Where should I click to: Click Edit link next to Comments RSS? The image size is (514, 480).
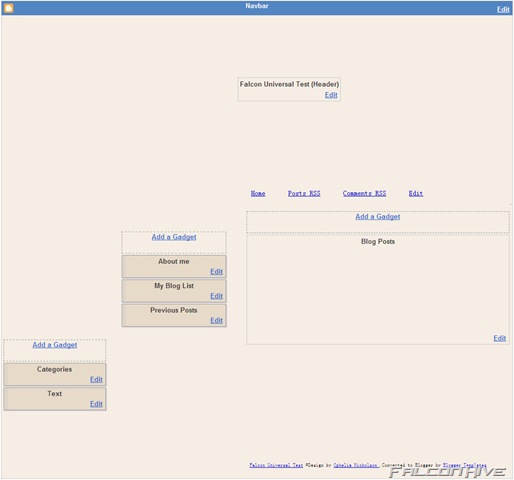coord(416,193)
